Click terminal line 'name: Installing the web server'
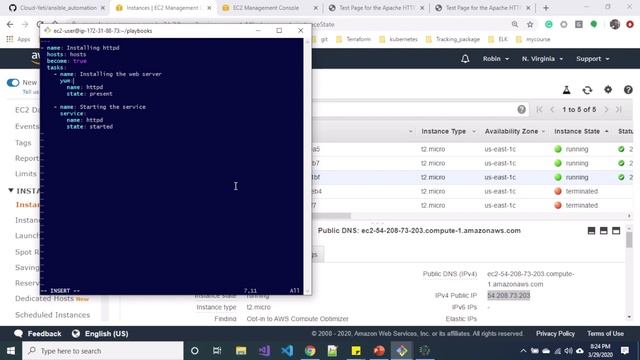 tap(111, 74)
